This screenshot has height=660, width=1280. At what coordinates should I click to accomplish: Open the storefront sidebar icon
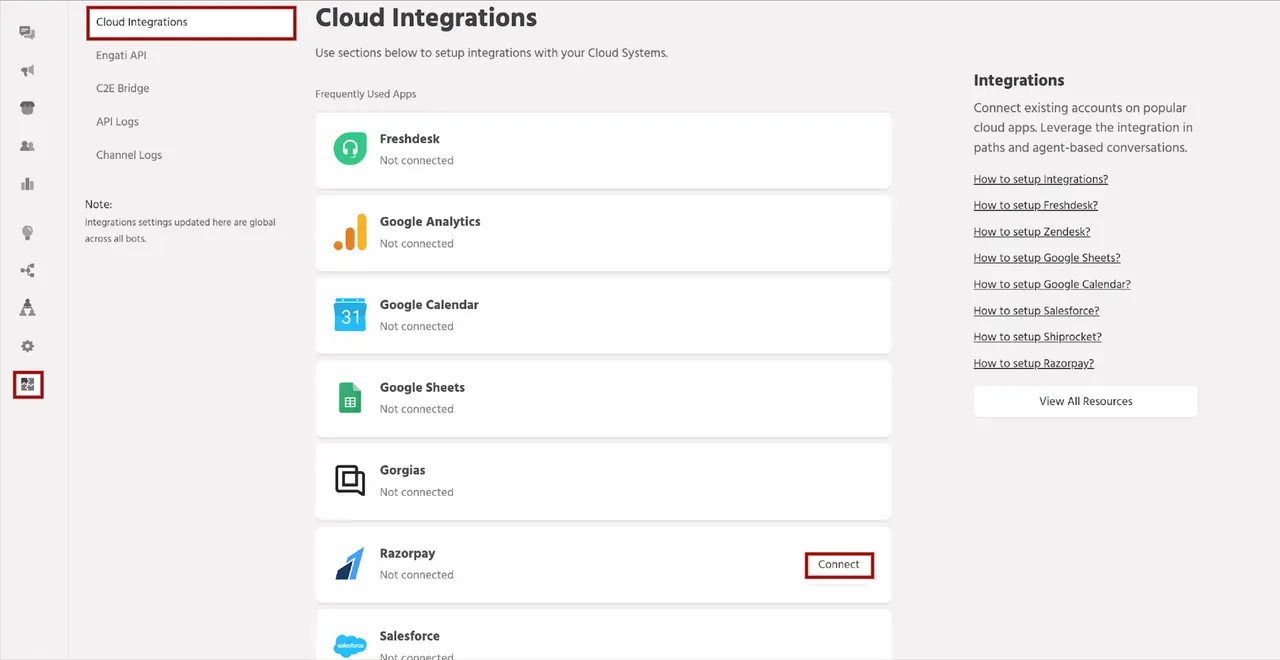(x=27, y=108)
